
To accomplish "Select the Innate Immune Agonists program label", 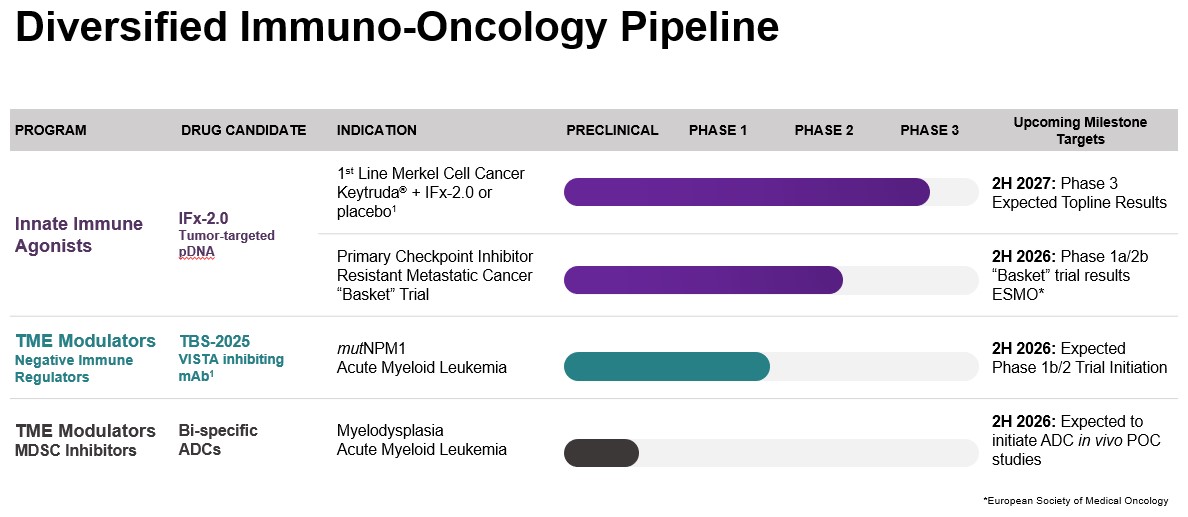I will point(79,234).
